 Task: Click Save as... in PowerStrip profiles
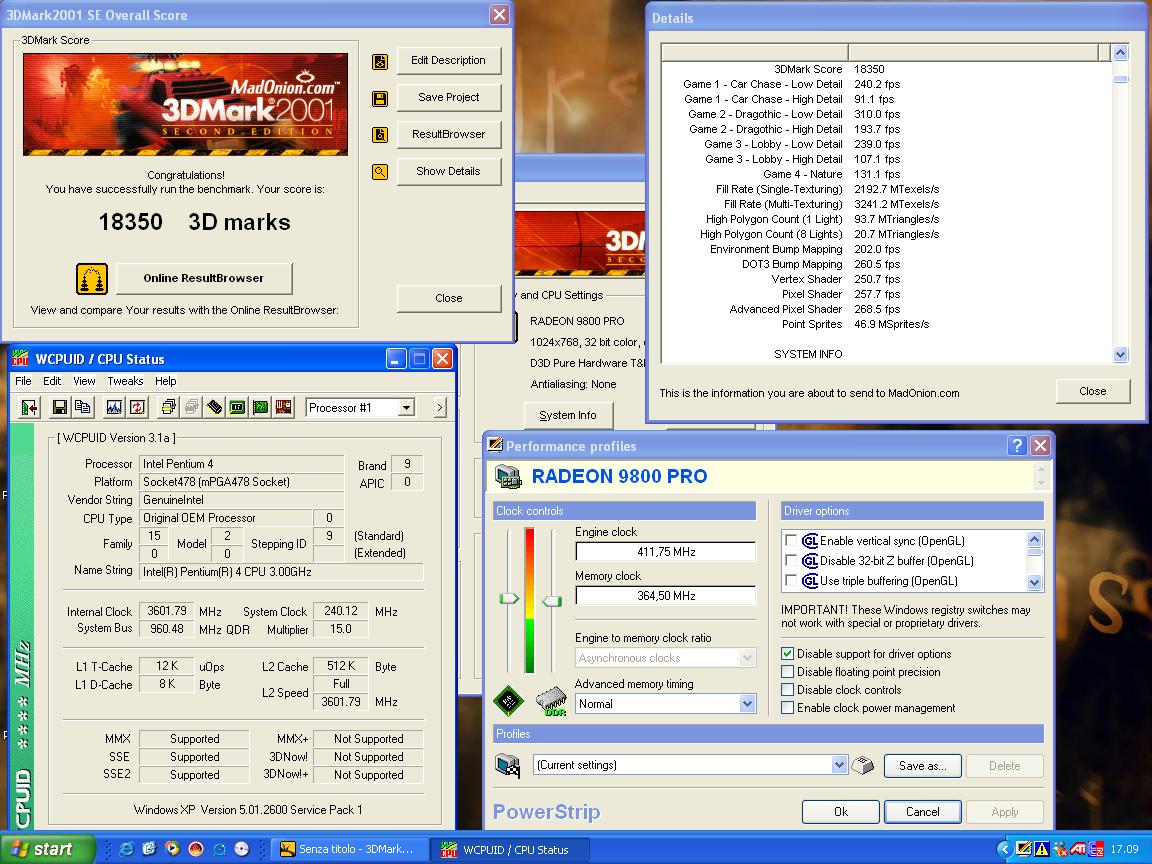point(923,766)
